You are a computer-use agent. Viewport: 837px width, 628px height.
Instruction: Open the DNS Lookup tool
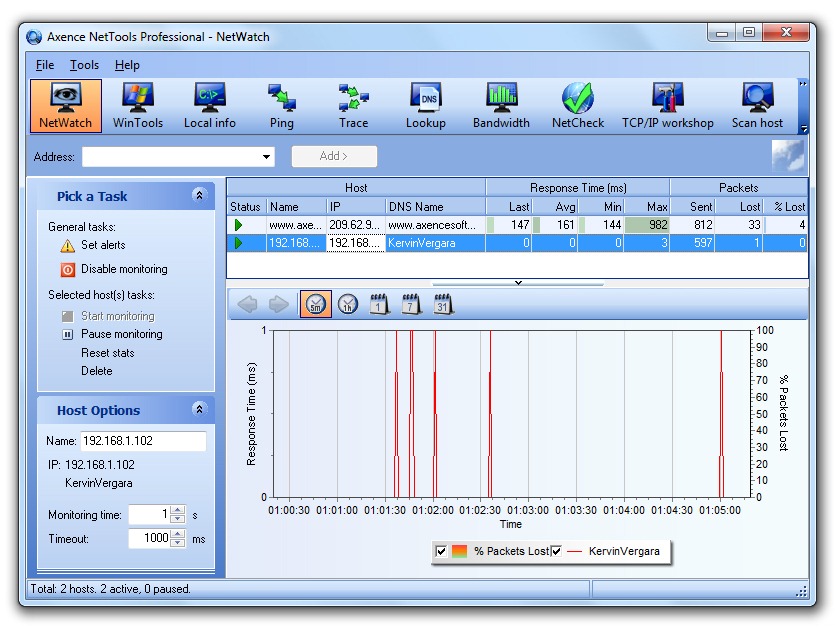click(x=425, y=106)
